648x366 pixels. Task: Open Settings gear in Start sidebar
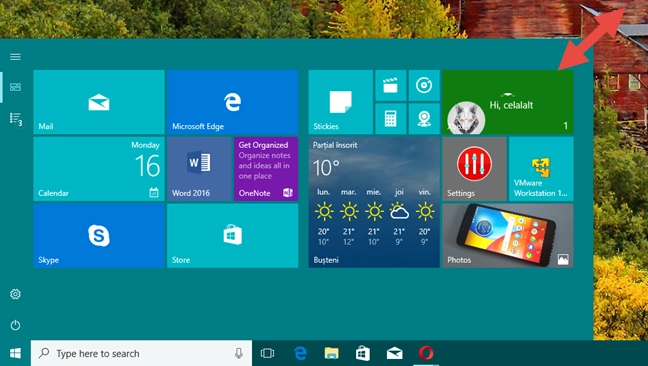coord(15,294)
